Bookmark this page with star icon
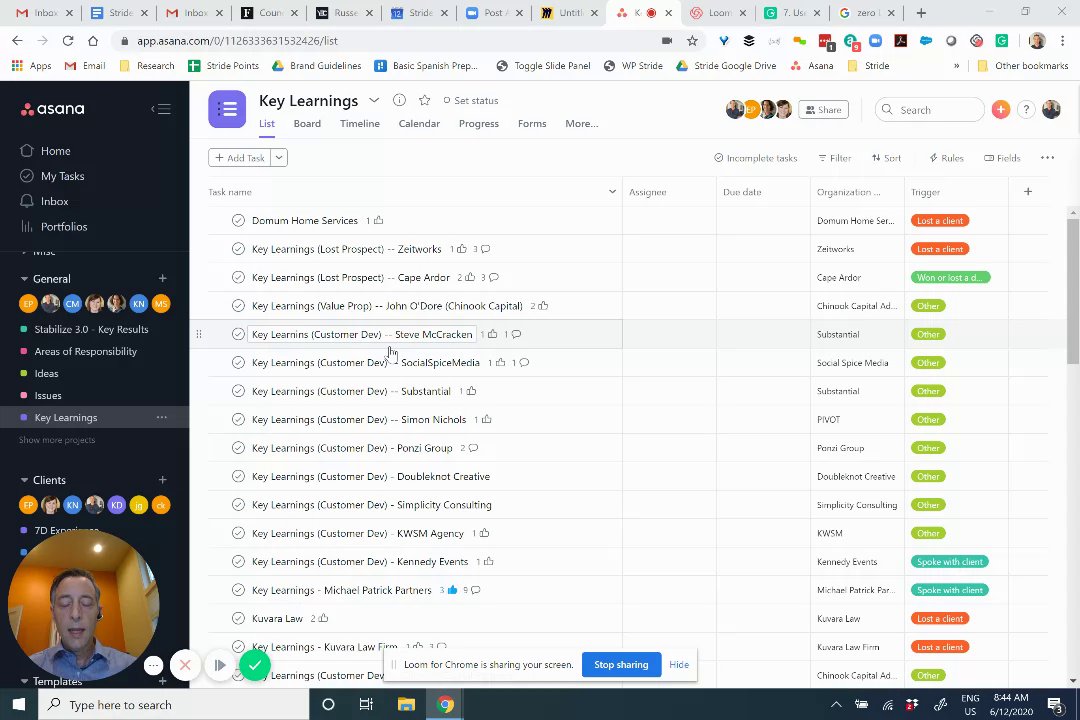This screenshot has width=1080, height=720. click(x=692, y=41)
